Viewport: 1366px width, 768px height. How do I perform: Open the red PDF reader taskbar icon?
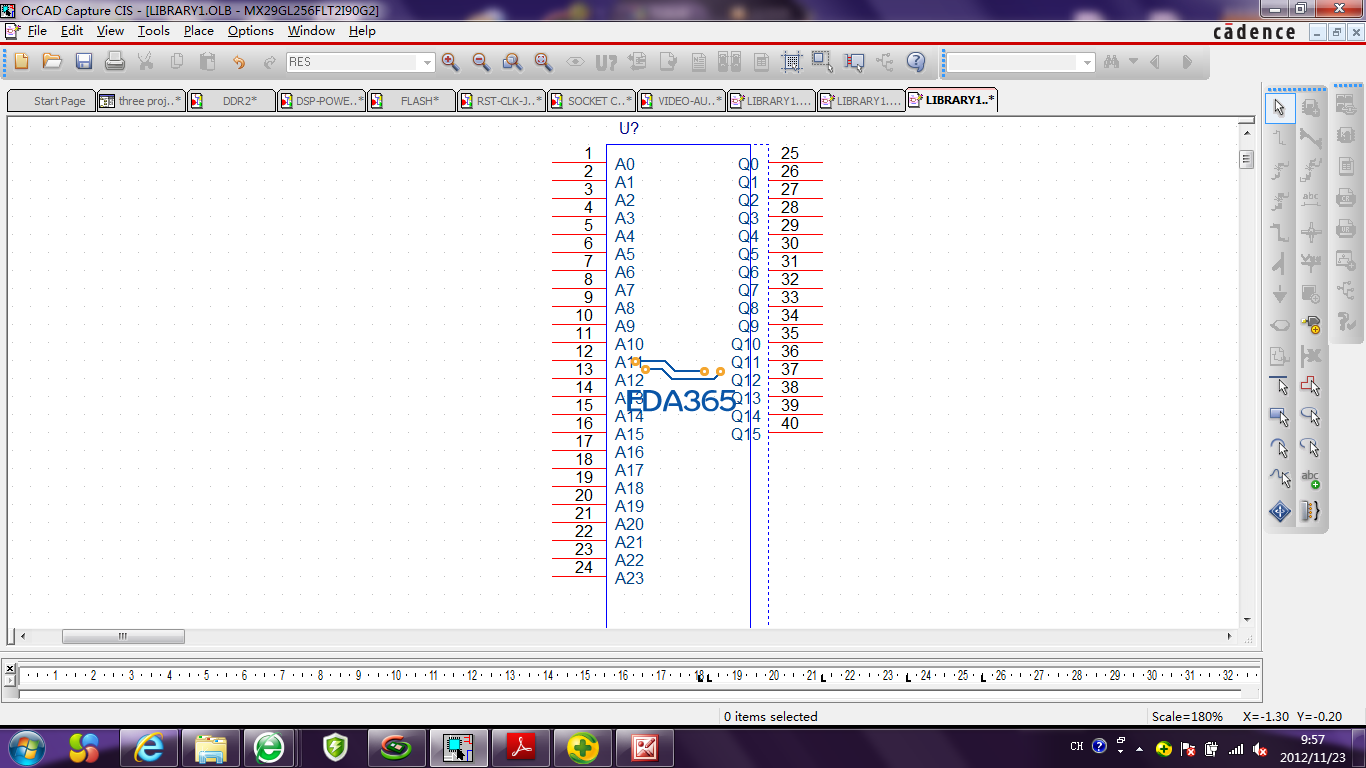[521, 747]
